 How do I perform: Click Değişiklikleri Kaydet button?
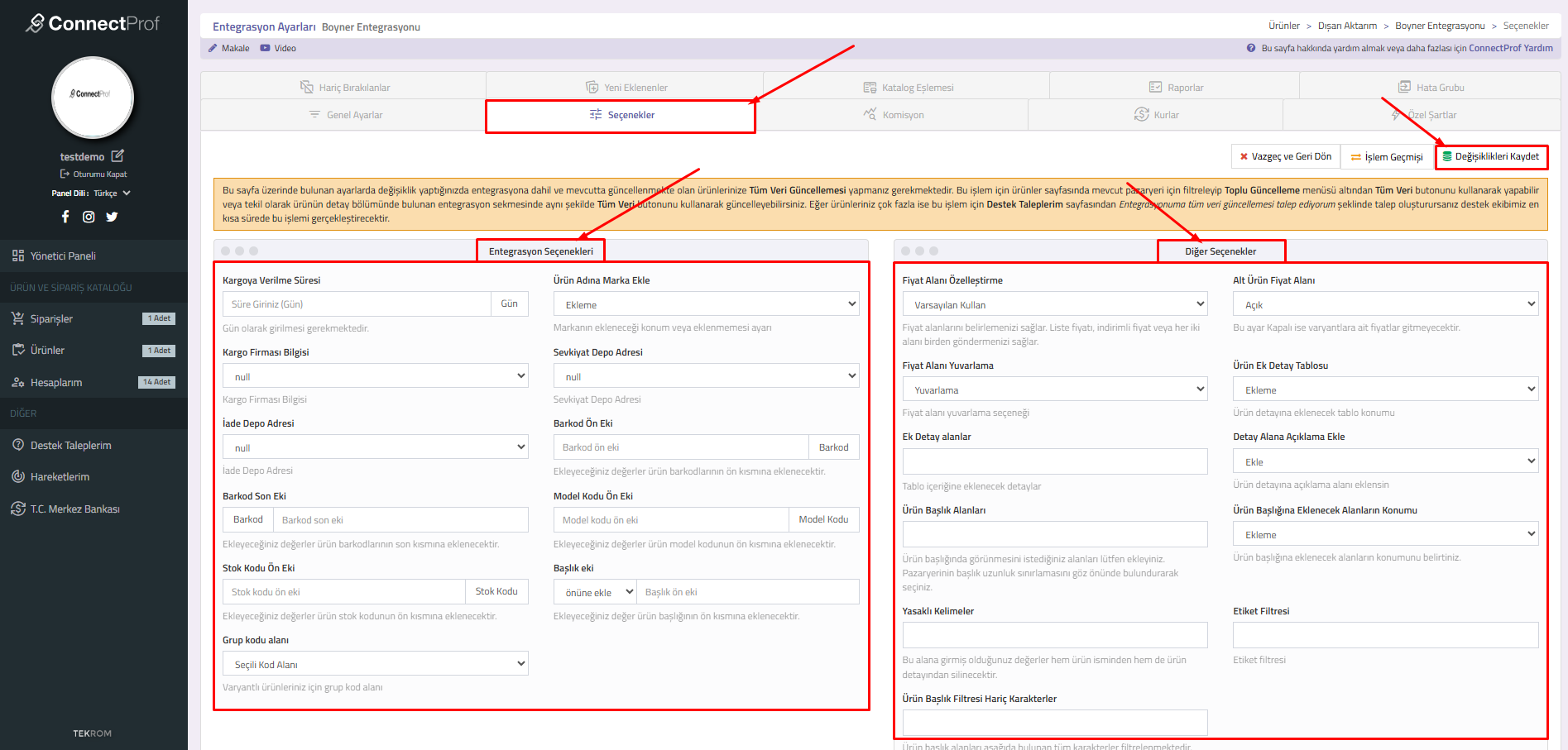pos(1491,156)
